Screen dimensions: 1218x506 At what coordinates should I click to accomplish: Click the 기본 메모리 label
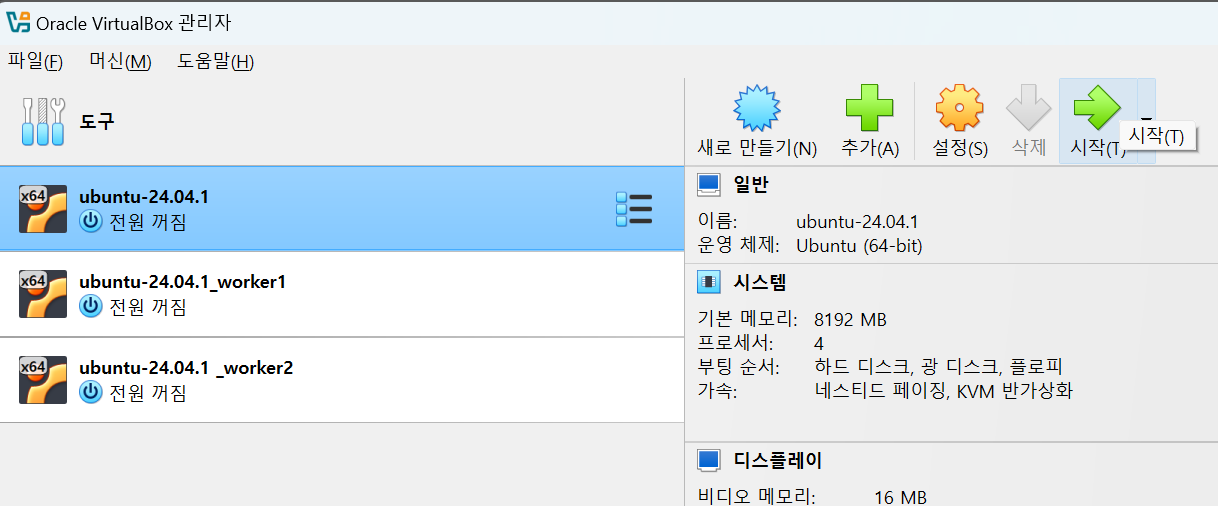[747, 320]
